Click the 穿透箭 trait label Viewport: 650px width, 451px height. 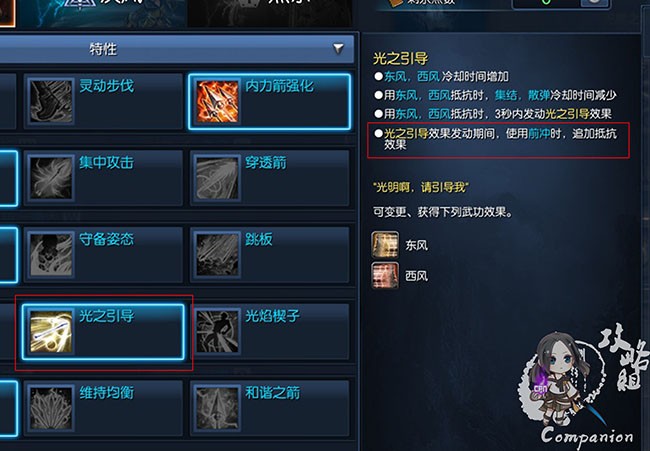pyautogui.click(x=266, y=162)
